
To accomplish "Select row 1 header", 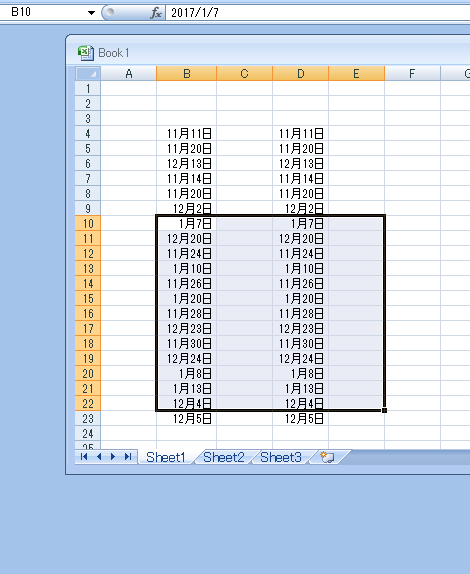I will click(88, 89).
